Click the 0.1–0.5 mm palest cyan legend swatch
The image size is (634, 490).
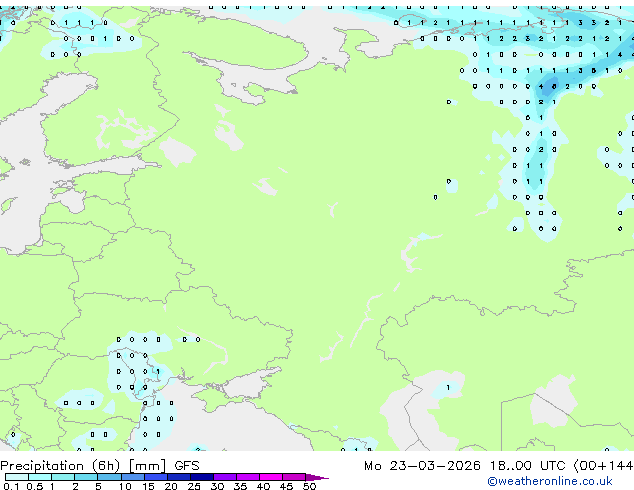[x=17, y=477]
